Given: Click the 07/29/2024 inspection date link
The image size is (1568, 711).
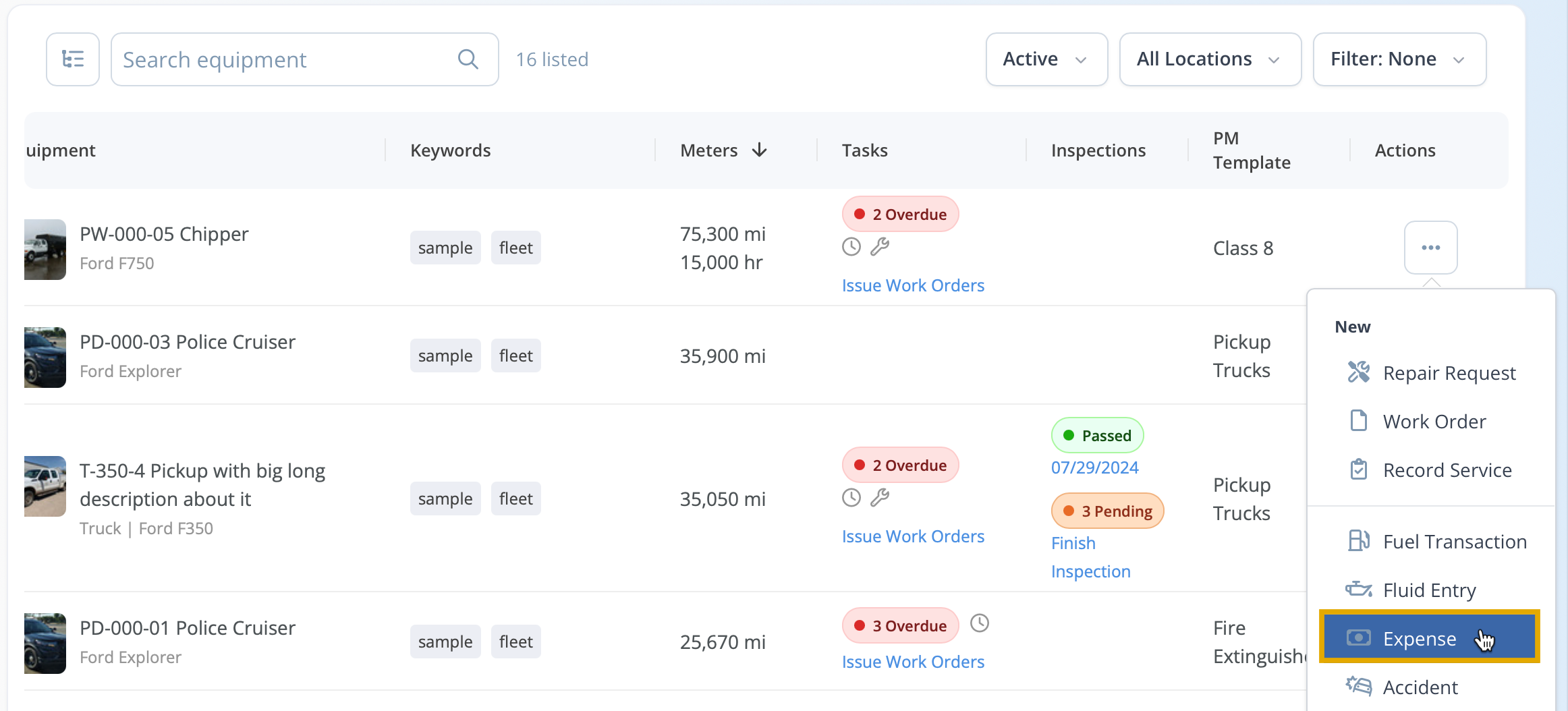Looking at the screenshot, I should point(1094,467).
